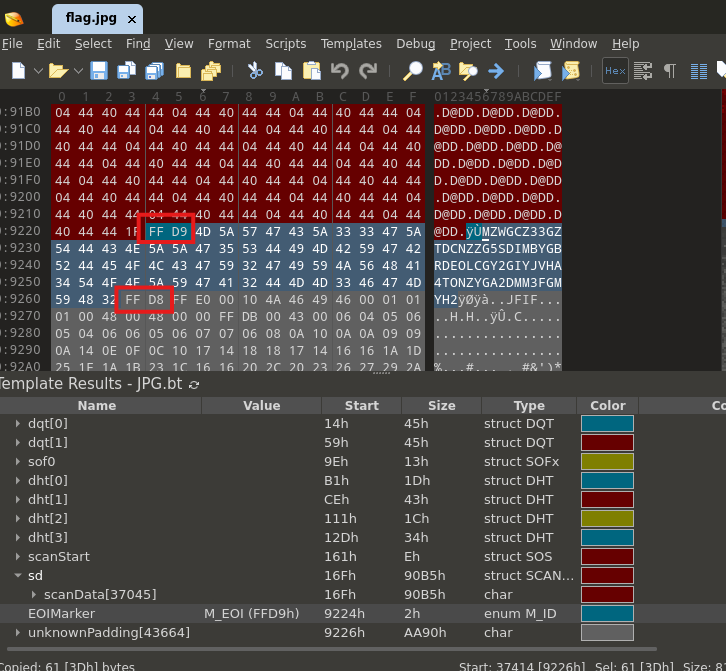Click the blue column mode icon
Screen dimensions: 726x671
(x=699, y=71)
